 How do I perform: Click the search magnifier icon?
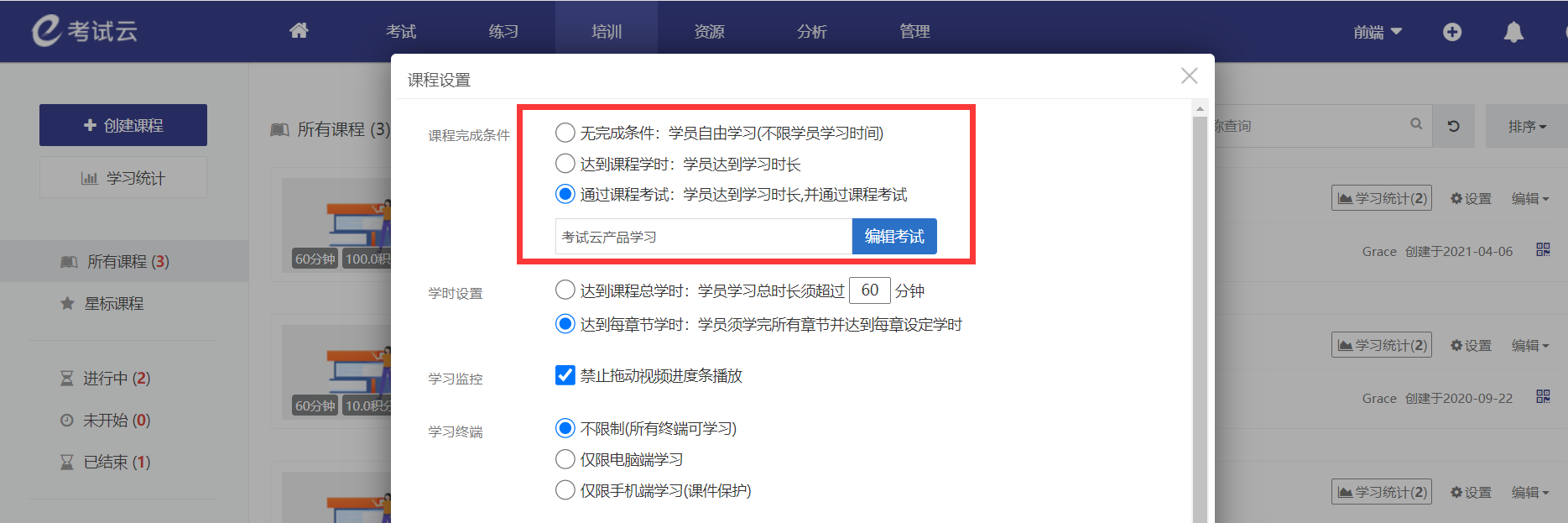[x=1416, y=124]
